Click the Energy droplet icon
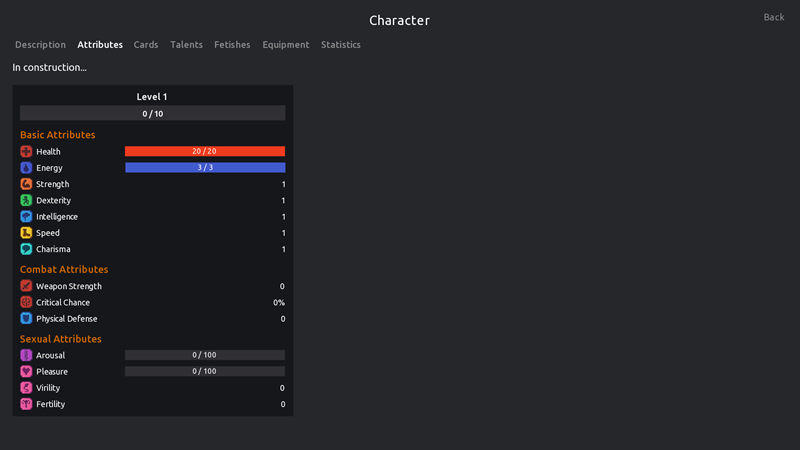The image size is (800, 450). [26, 167]
